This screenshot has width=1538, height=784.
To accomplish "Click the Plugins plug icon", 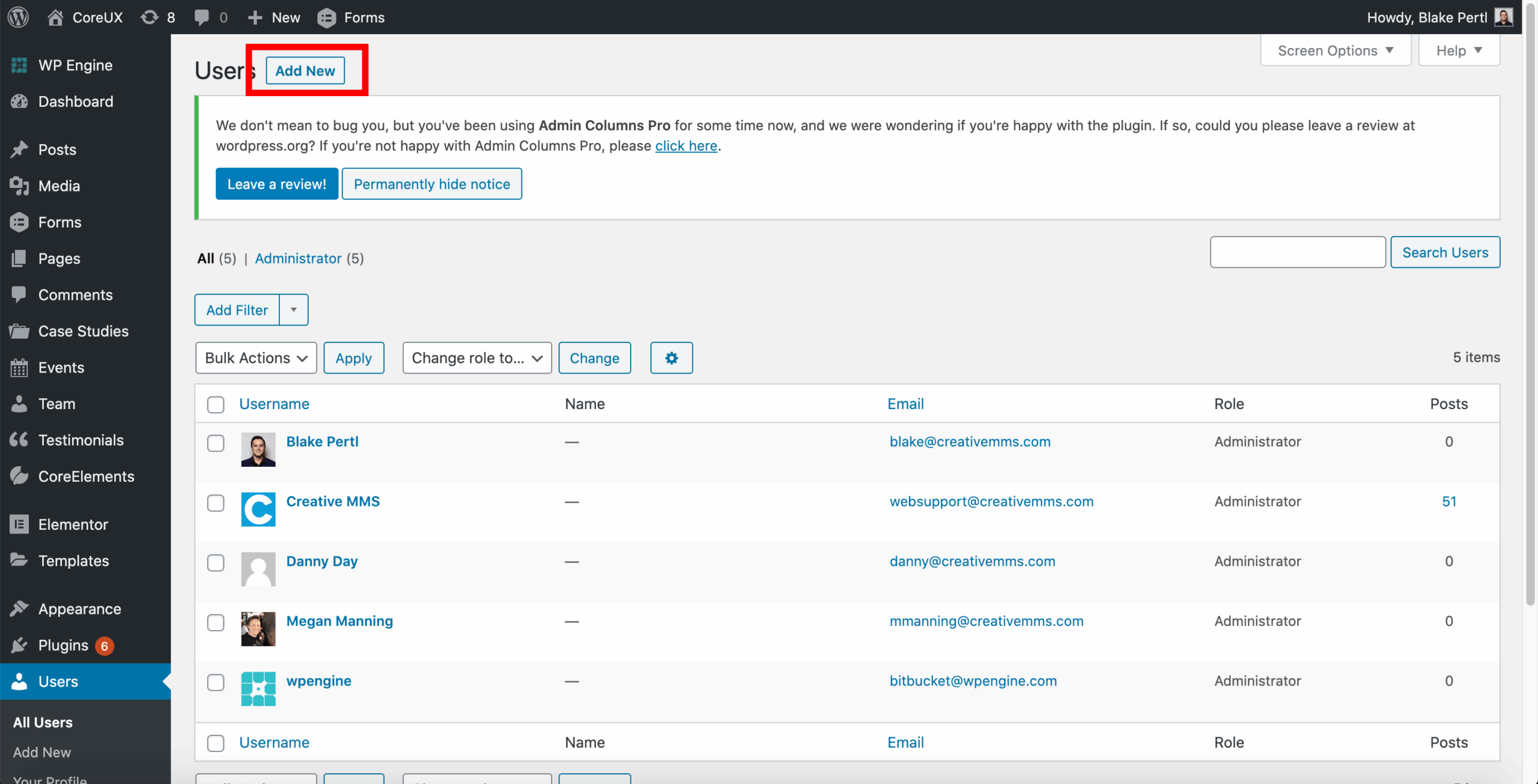I will [19, 645].
